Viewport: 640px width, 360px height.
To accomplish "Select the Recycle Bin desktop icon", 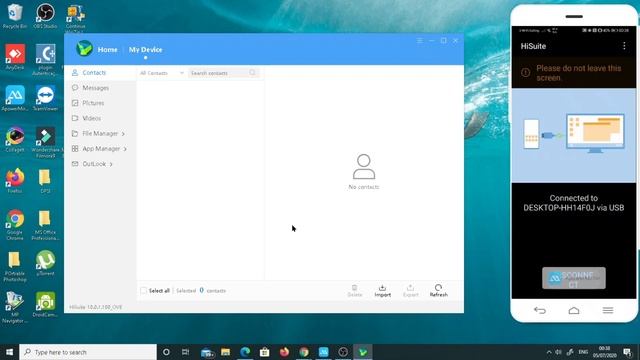I will pyautogui.click(x=15, y=16).
